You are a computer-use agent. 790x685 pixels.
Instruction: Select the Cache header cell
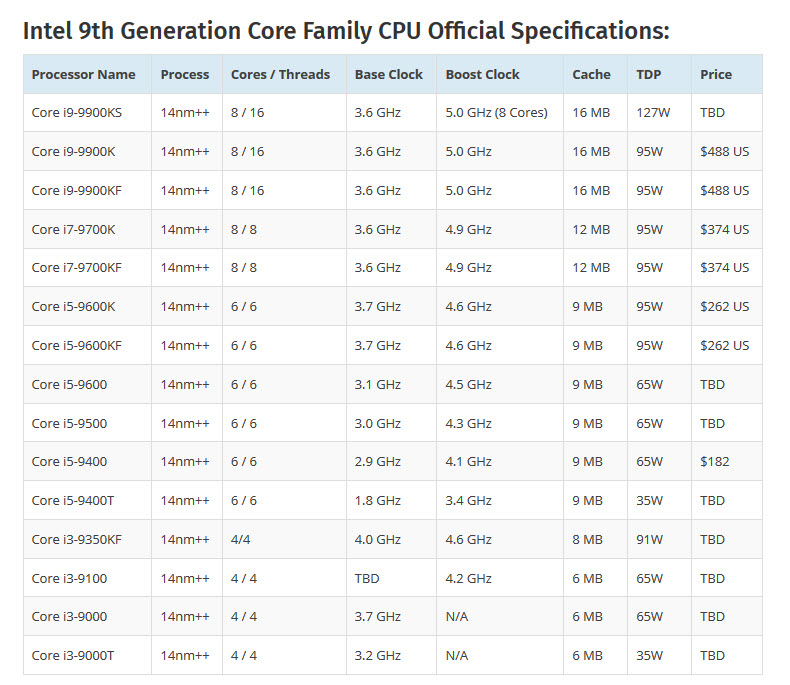coord(591,74)
